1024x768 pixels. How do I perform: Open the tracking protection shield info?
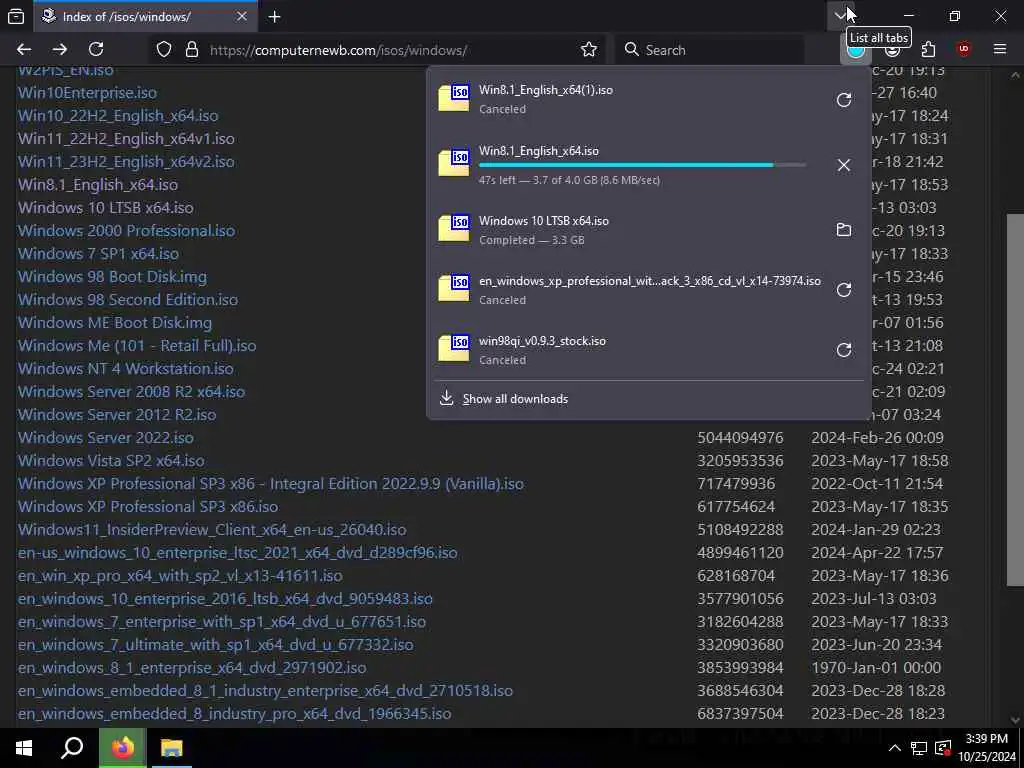pos(164,50)
